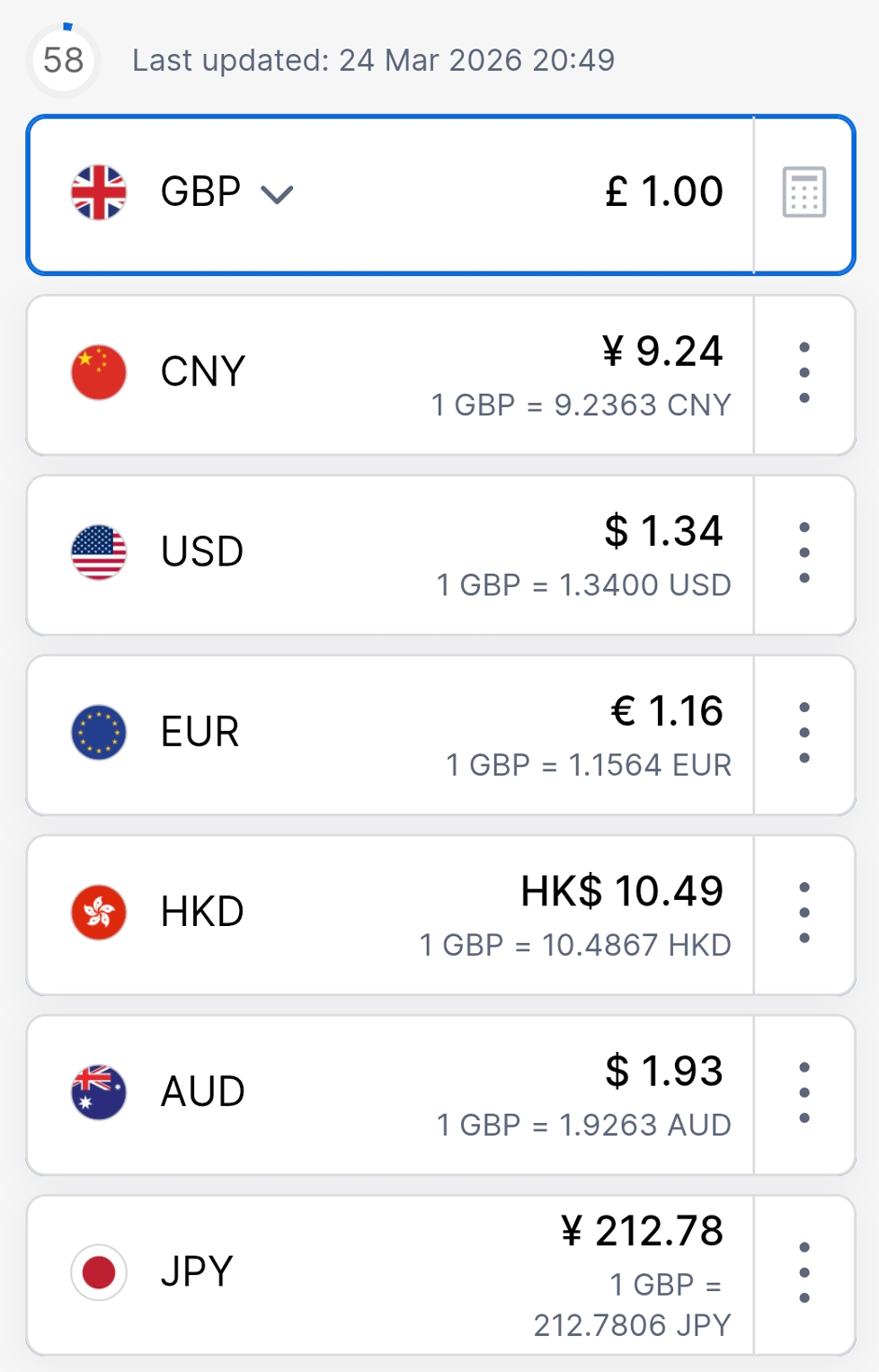Expand the GBP currency dropdown chevron
The image size is (879, 1372).
point(277,194)
